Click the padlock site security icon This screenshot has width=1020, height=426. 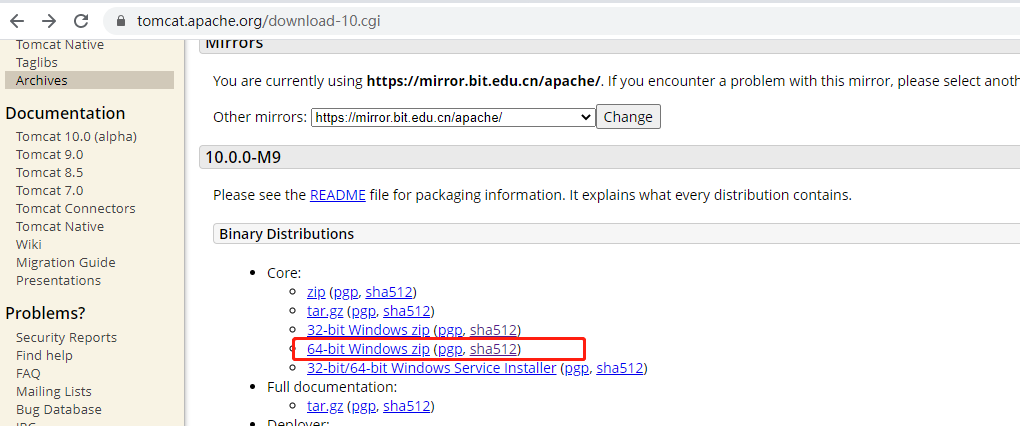coord(120,21)
